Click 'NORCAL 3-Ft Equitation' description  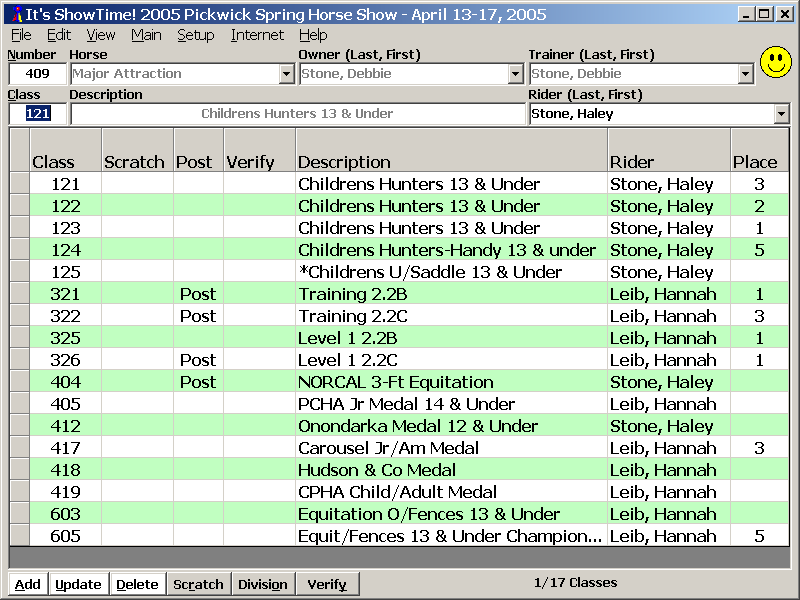coord(396,382)
